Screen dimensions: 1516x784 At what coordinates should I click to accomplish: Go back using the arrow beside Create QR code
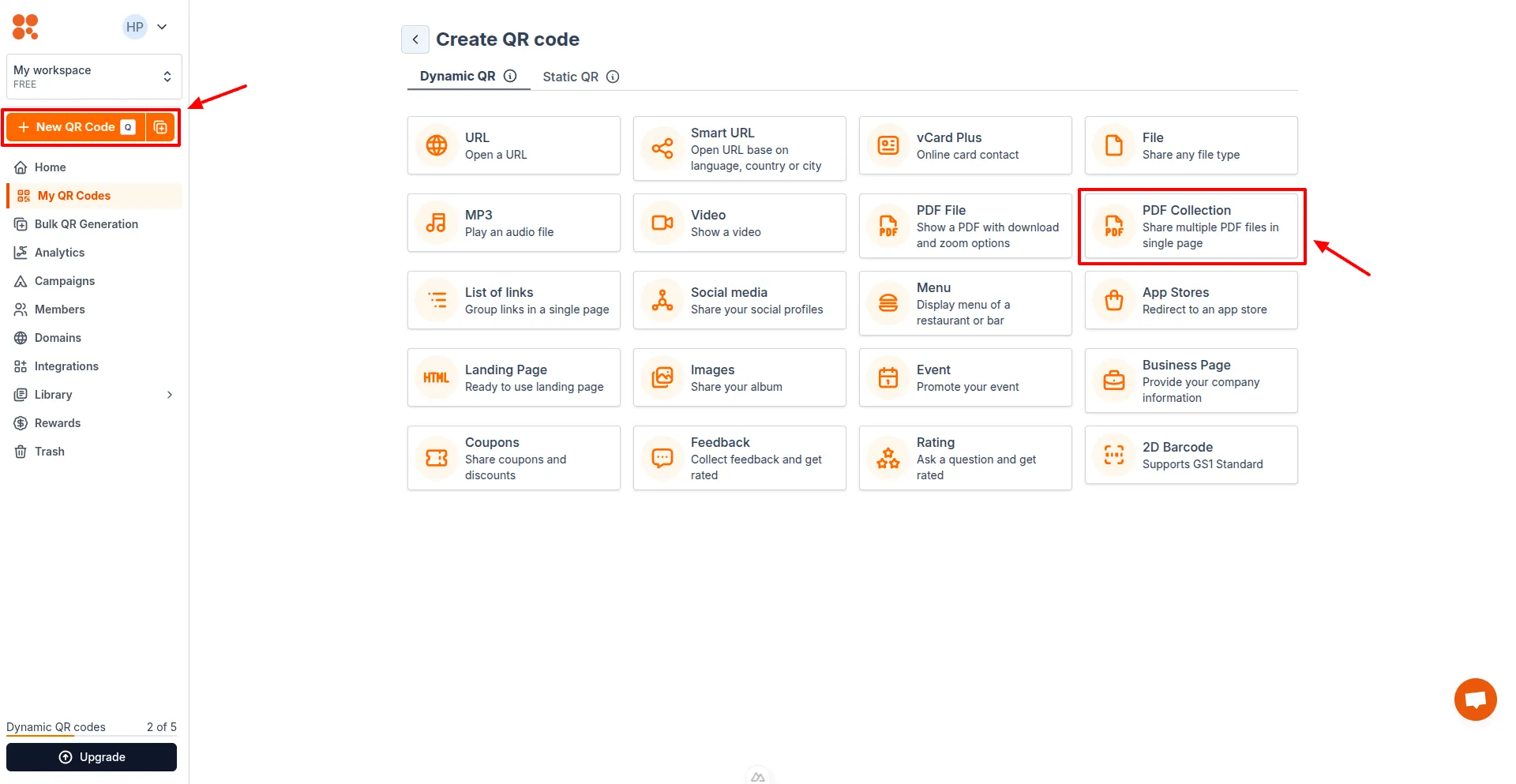[x=415, y=39]
